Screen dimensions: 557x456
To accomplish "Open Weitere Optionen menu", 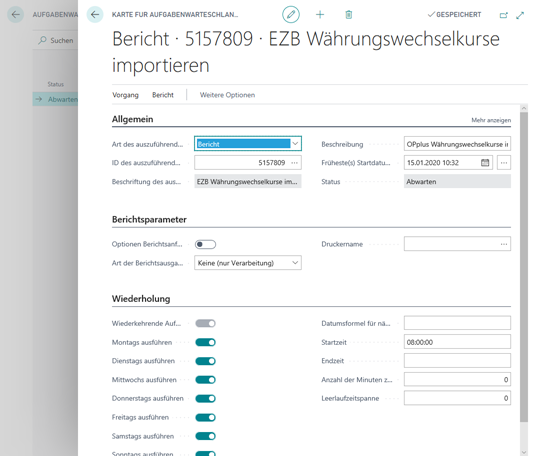I will tap(227, 95).
